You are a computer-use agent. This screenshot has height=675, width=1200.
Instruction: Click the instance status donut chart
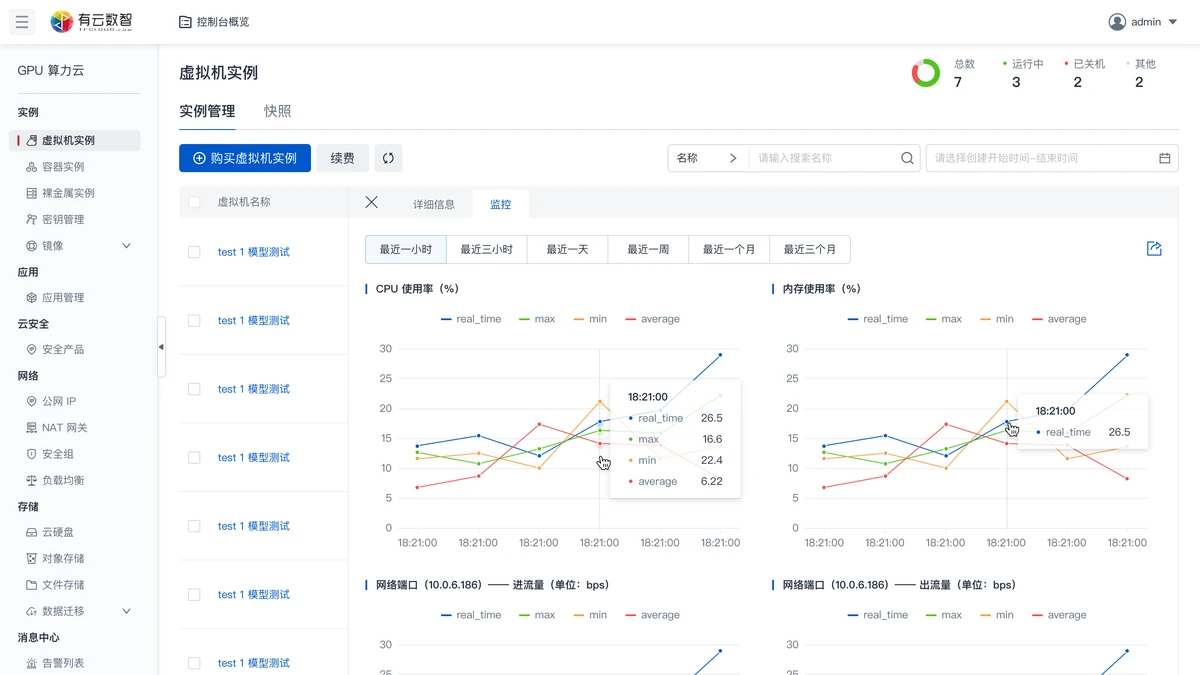926,73
